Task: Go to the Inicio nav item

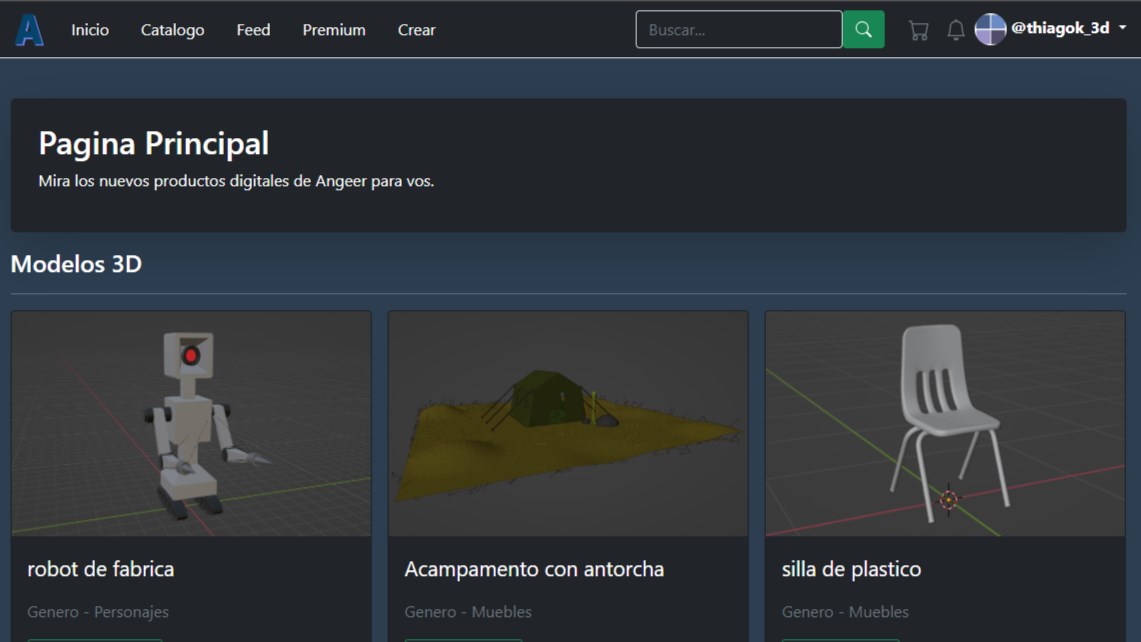Action: (90, 30)
